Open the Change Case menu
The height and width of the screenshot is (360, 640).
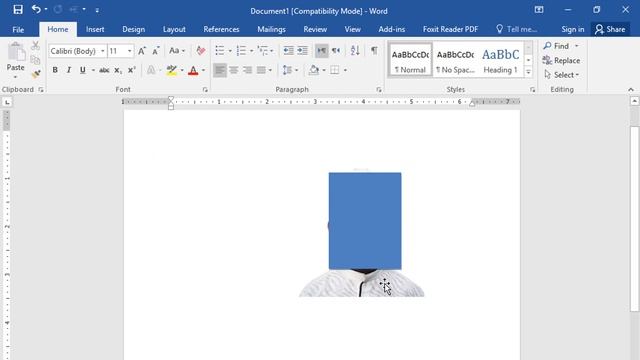click(177, 51)
